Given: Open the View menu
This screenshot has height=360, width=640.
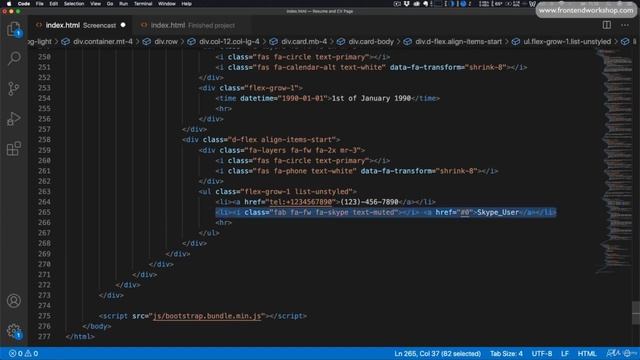Looking at the screenshot, I should 96,4.
